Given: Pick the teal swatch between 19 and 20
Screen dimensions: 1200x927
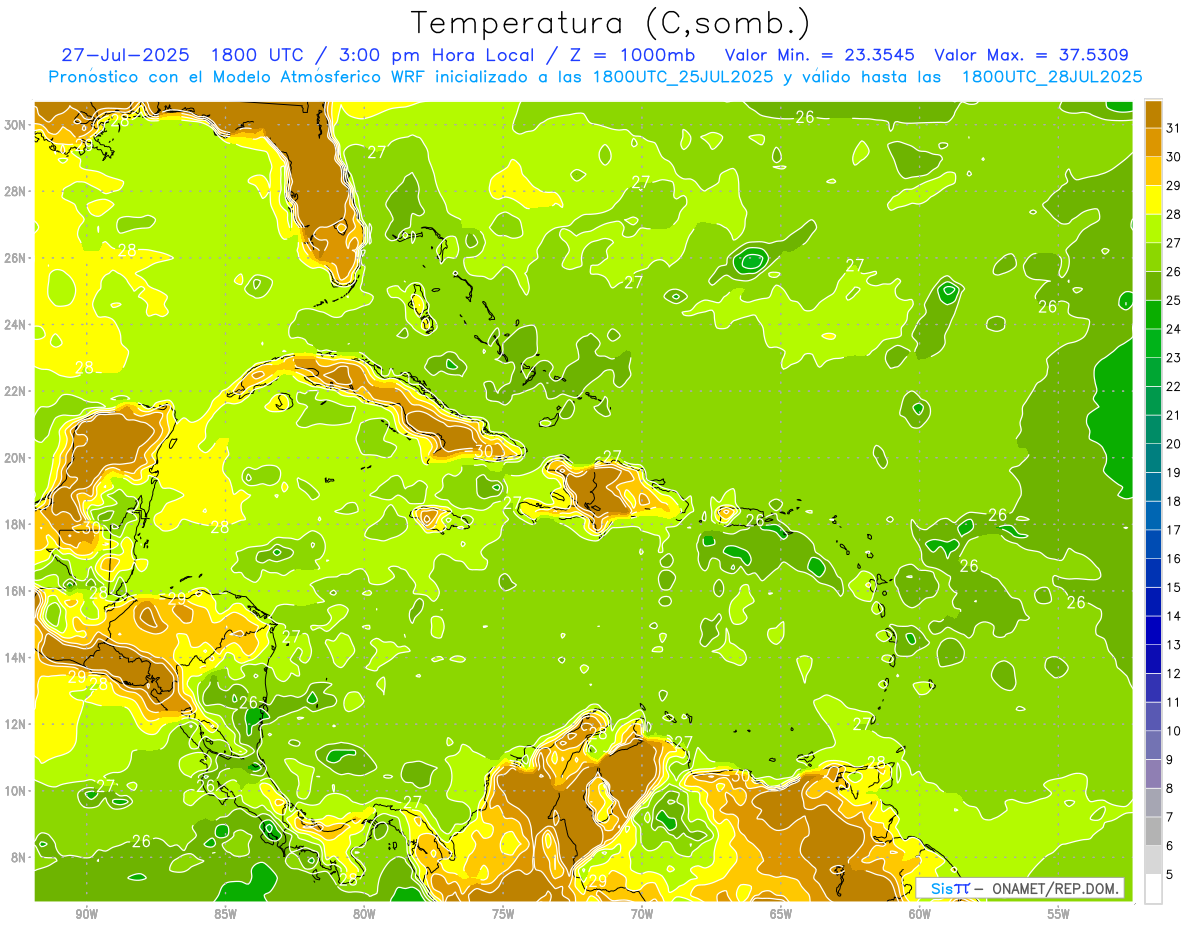Looking at the screenshot, I should (1153, 458).
